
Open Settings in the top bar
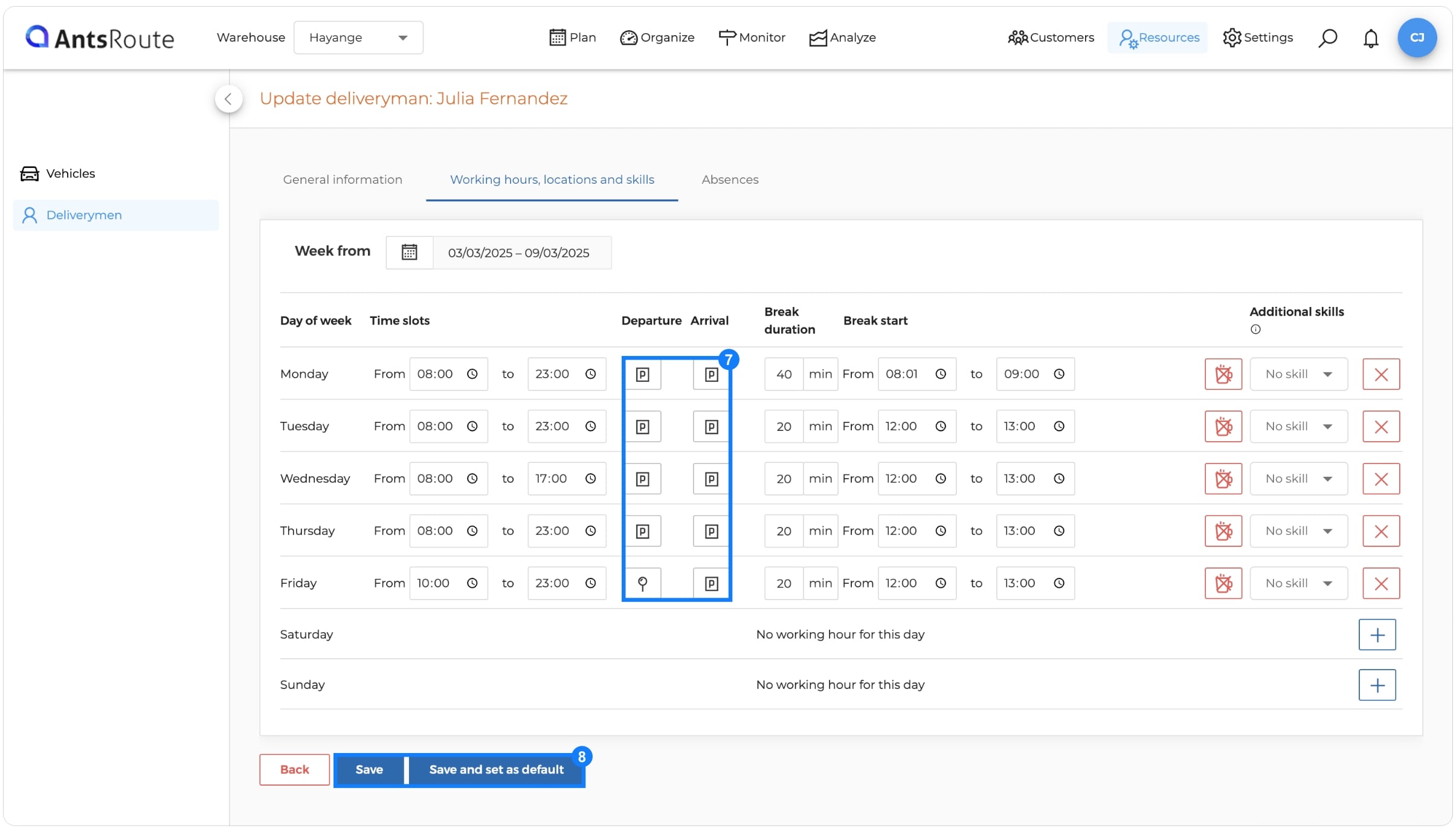1258,37
